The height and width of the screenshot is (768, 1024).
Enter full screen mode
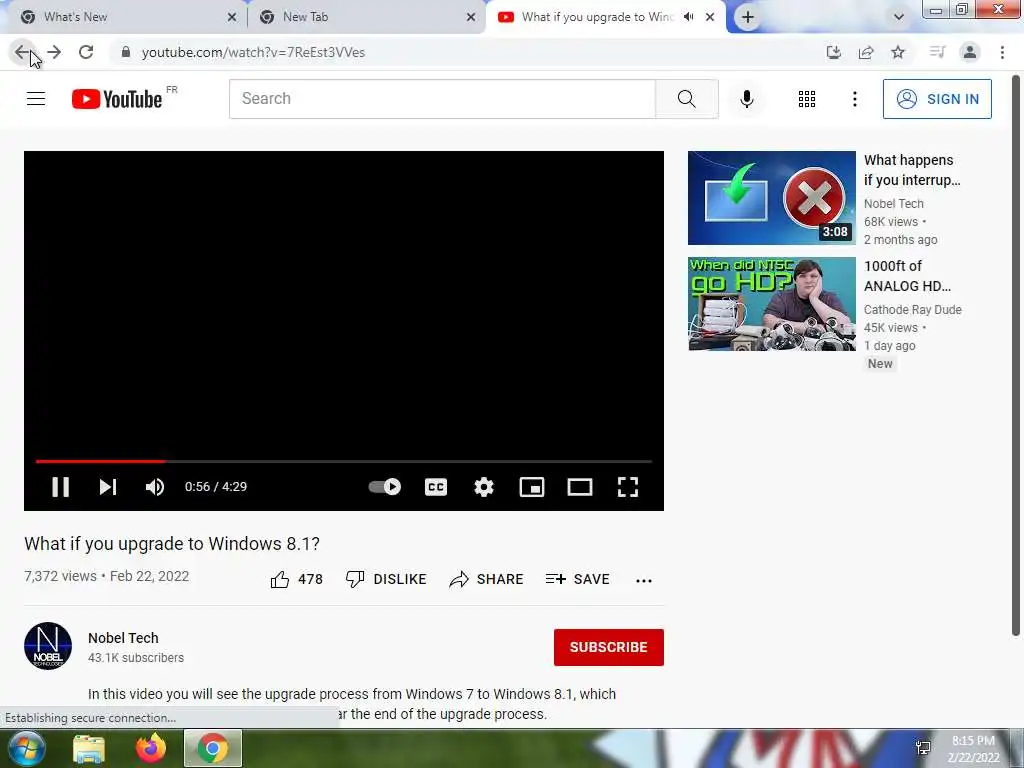point(628,487)
